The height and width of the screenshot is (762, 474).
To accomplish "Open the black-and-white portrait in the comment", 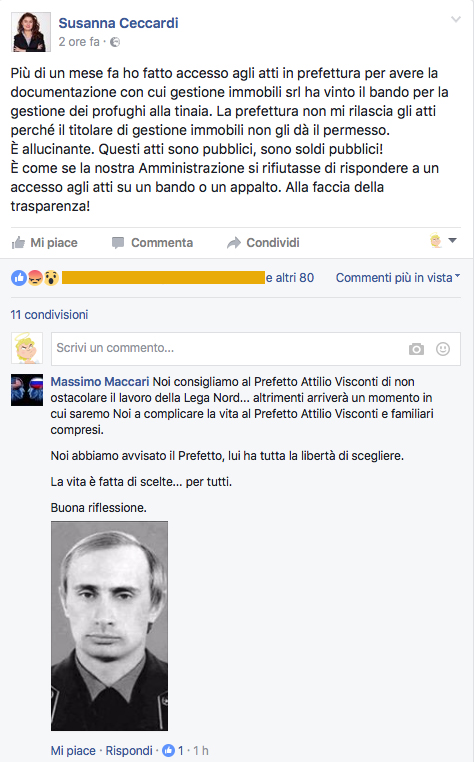I will 109,626.
